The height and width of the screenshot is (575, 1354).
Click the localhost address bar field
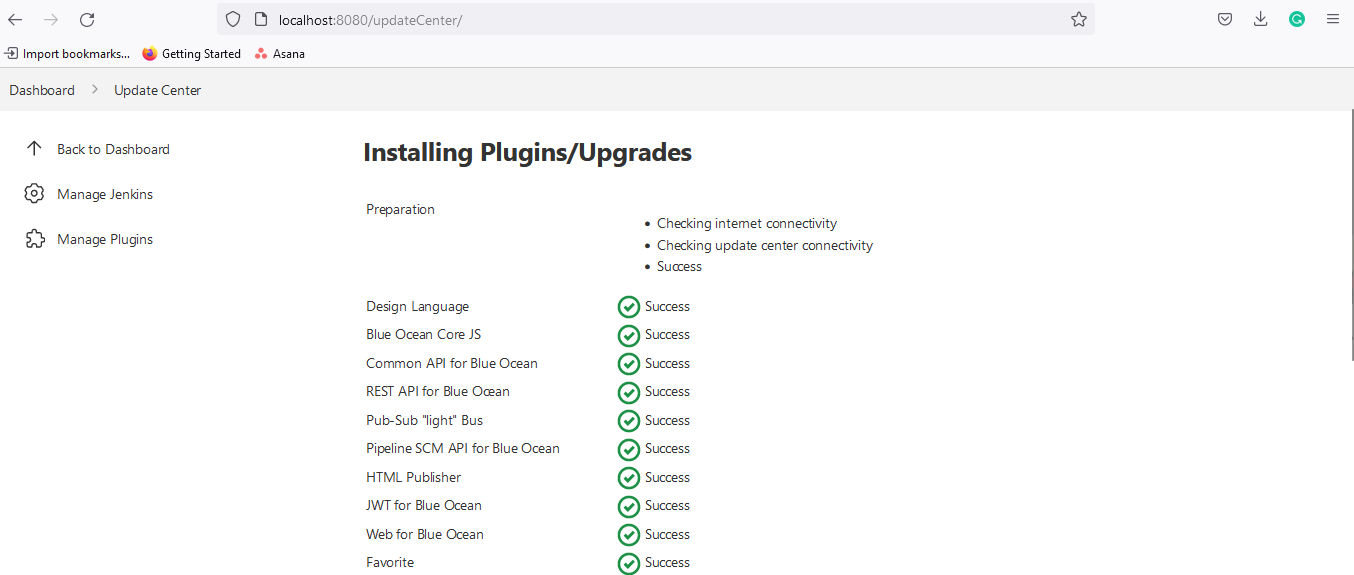click(650, 19)
